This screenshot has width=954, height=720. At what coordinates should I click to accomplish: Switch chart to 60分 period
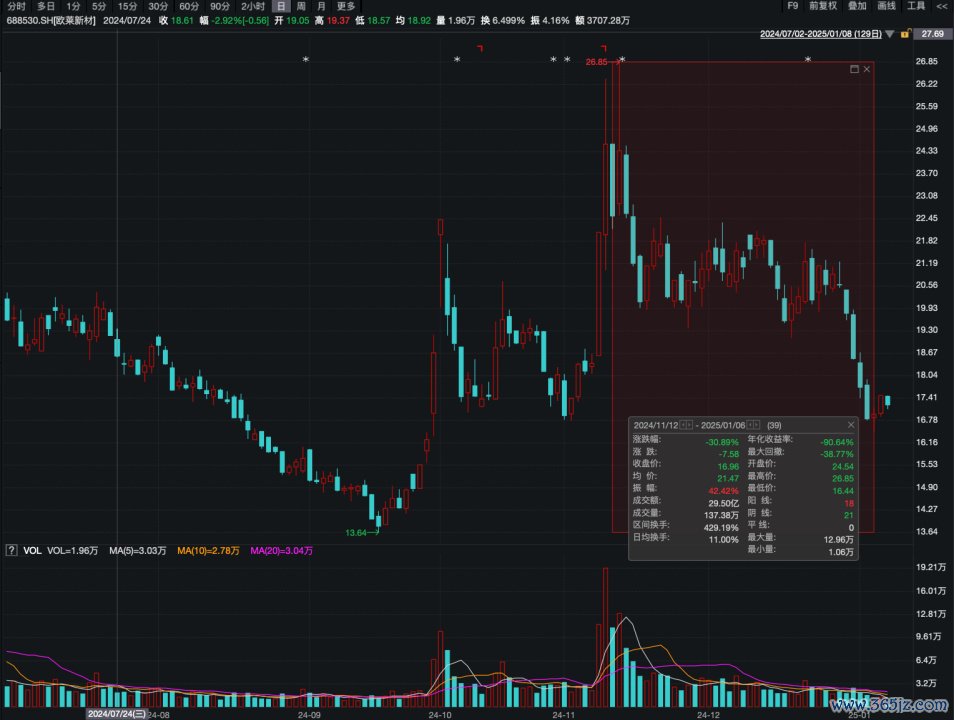click(x=189, y=6)
